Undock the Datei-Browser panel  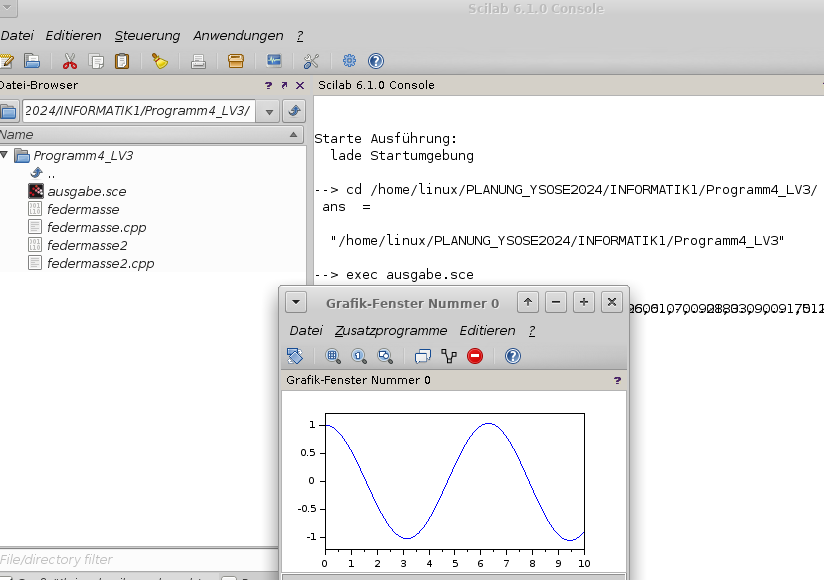284,85
